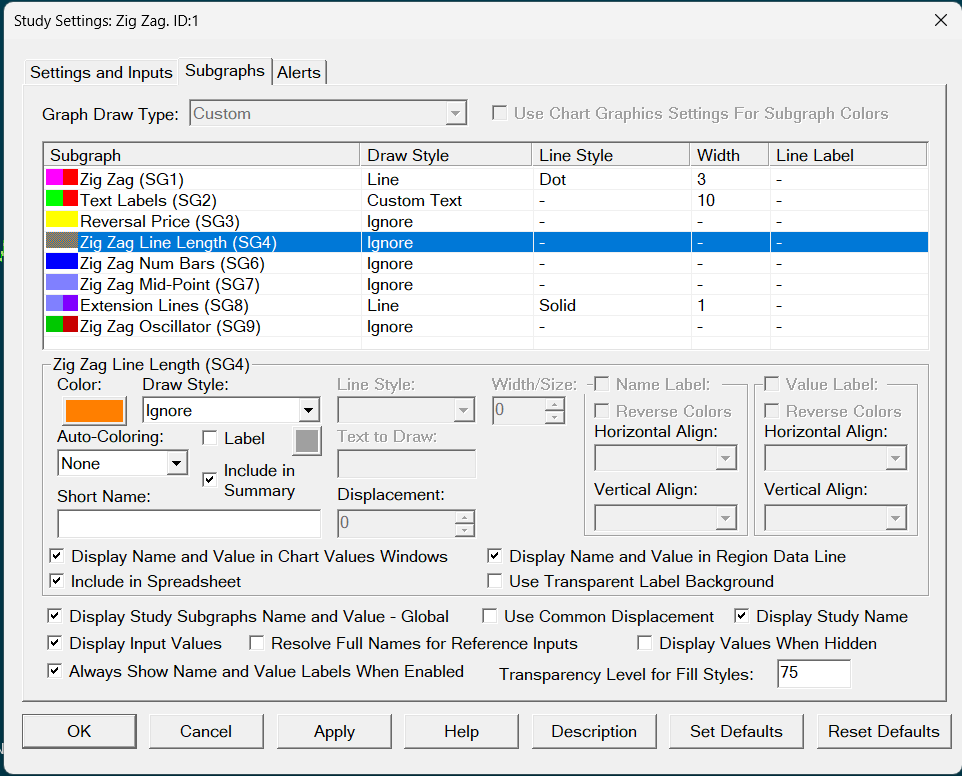Uncheck Include in Spreadsheet
The height and width of the screenshot is (776, 962).
56,581
